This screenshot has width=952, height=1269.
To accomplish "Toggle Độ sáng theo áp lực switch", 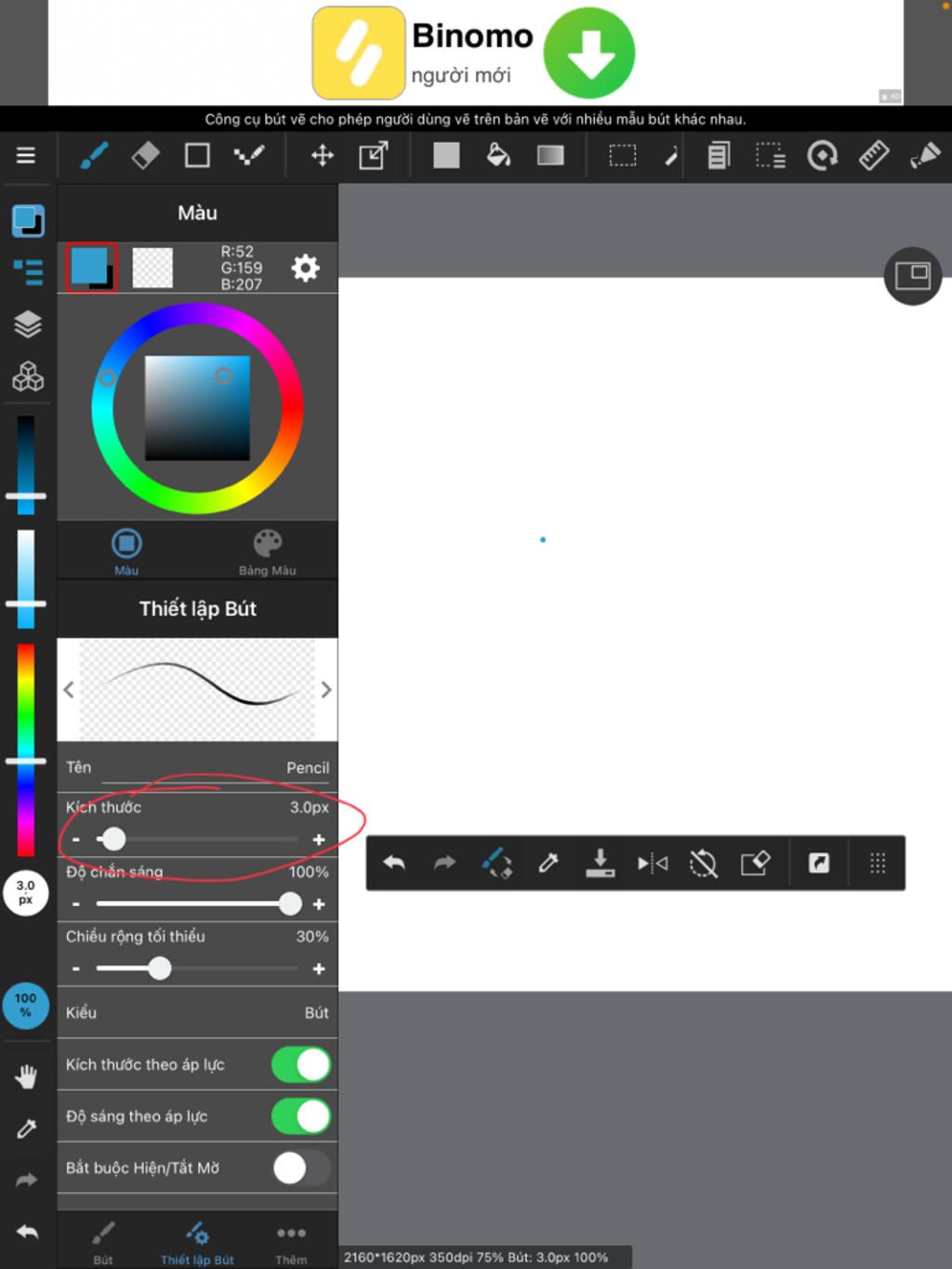I will point(301,1117).
